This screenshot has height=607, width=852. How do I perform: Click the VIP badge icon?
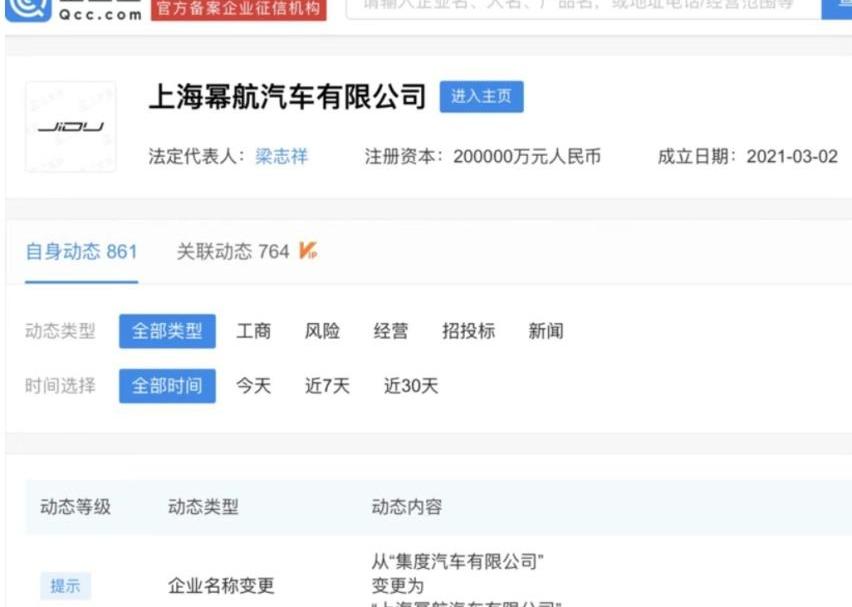308,251
